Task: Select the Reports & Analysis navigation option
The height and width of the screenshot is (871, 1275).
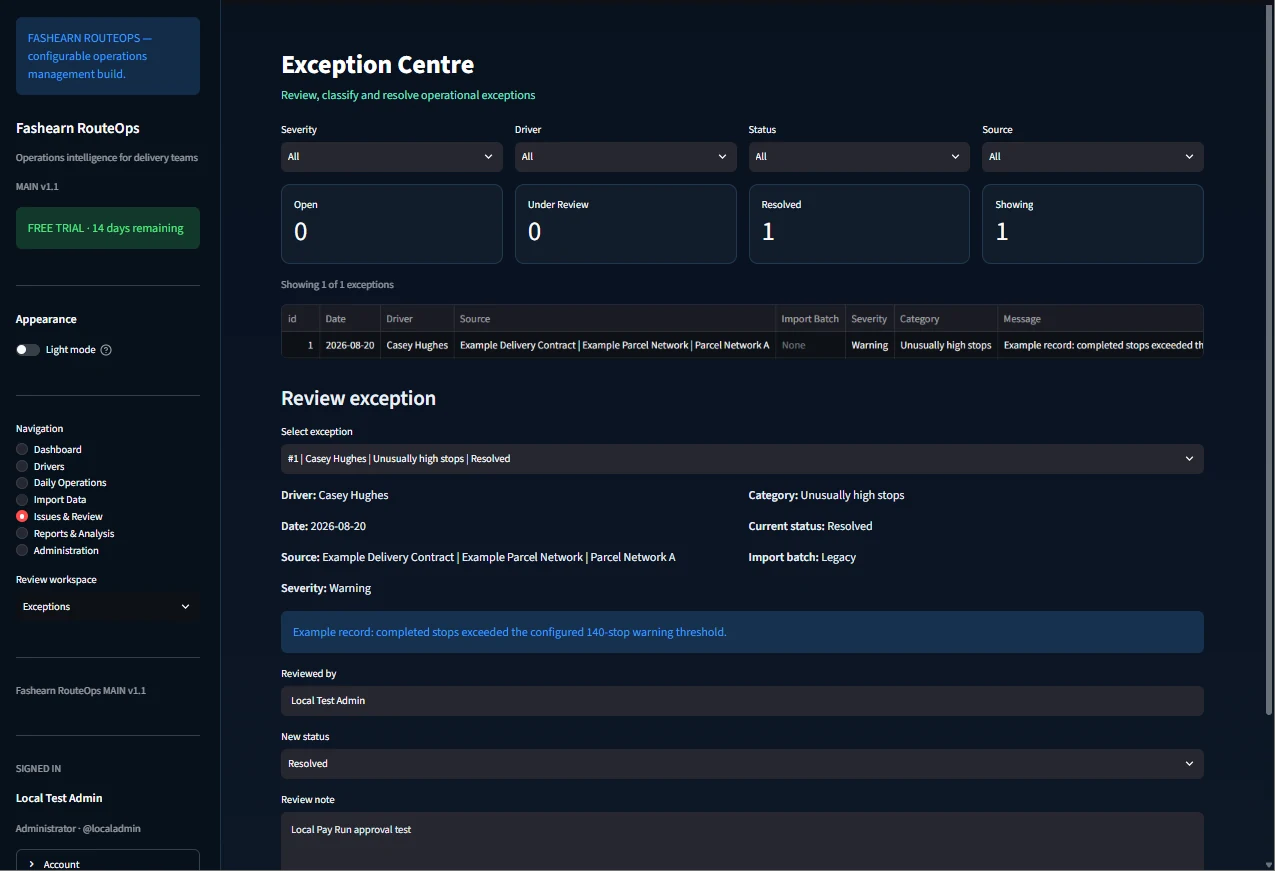Action: click(x=65, y=534)
